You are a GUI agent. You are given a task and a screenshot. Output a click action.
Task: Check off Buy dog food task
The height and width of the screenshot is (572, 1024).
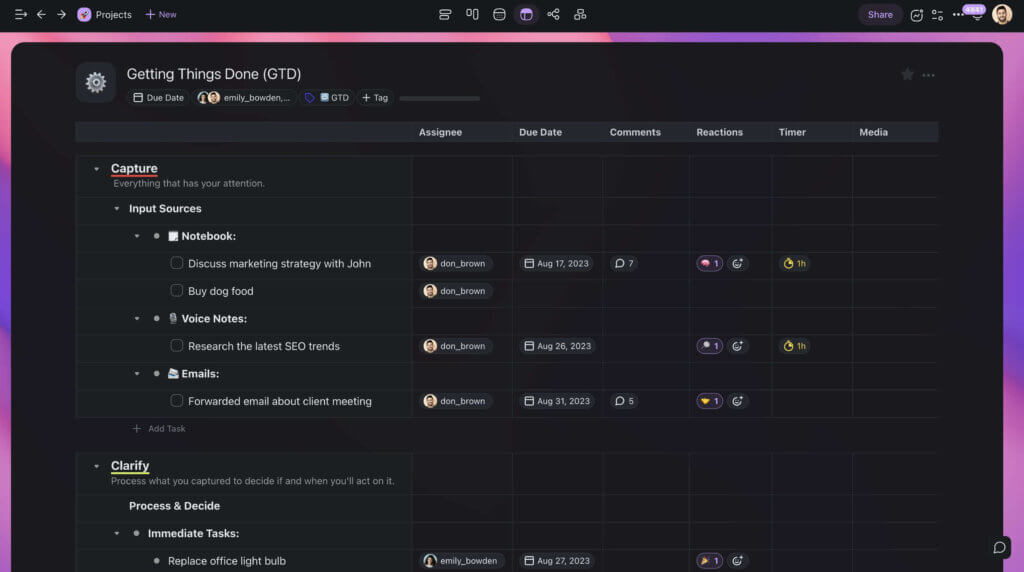pyautogui.click(x=177, y=291)
